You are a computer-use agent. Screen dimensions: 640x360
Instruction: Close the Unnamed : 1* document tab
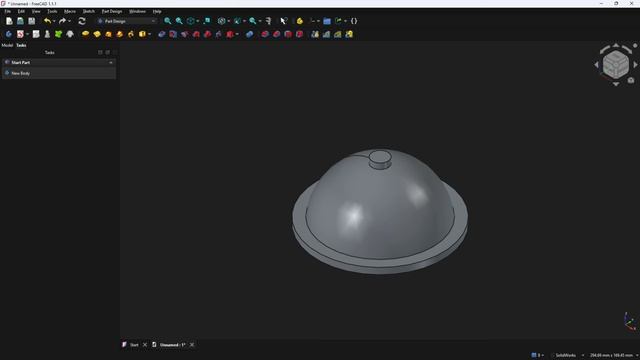[x=192, y=345]
